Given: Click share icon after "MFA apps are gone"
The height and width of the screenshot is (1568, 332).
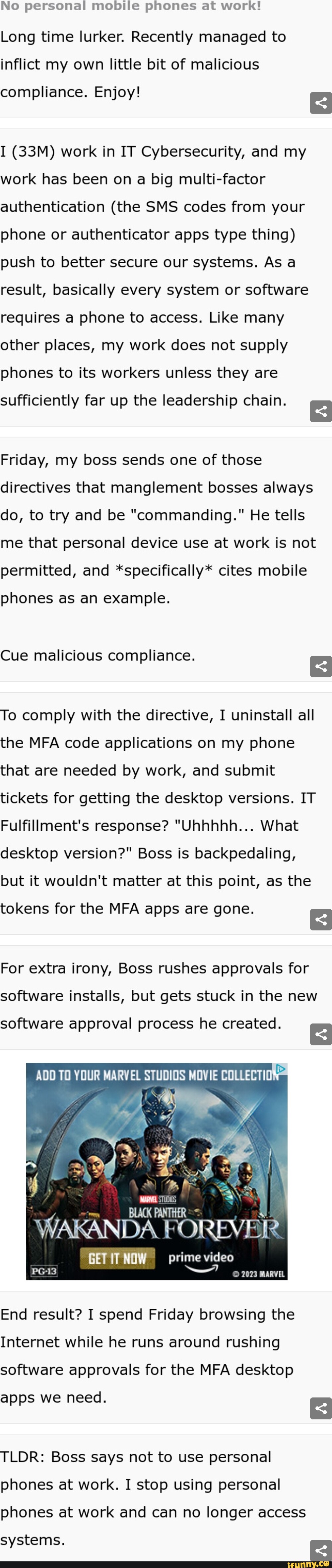Looking at the screenshot, I should [x=320, y=919].
